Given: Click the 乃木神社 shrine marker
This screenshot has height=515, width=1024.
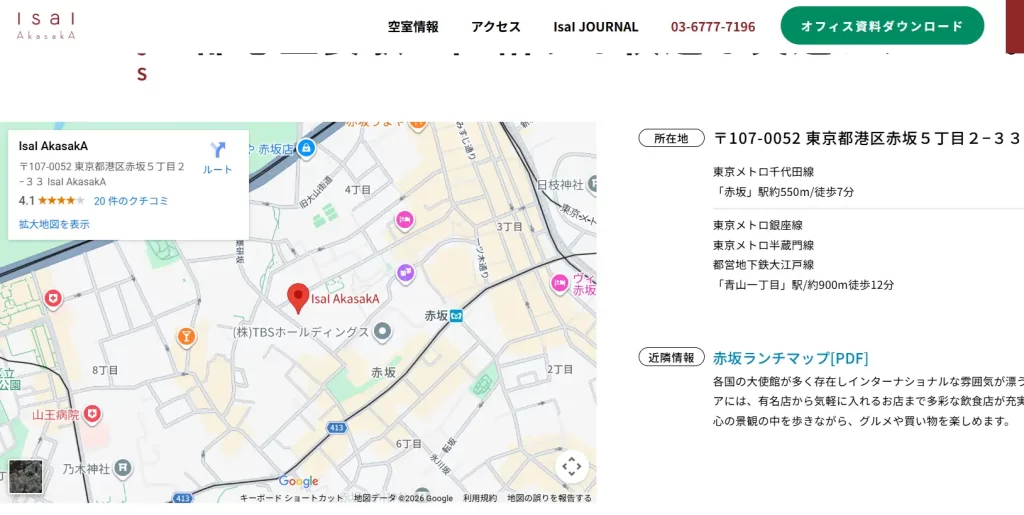Looking at the screenshot, I should [x=123, y=468].
